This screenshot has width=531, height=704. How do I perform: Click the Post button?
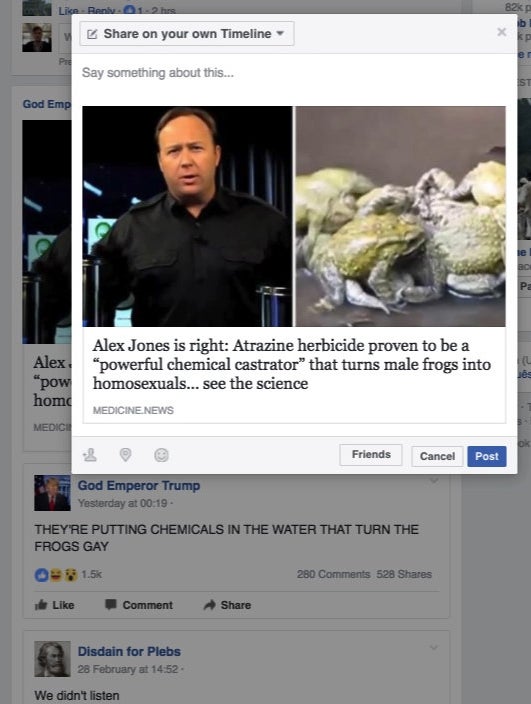click(x=487, y=456)
